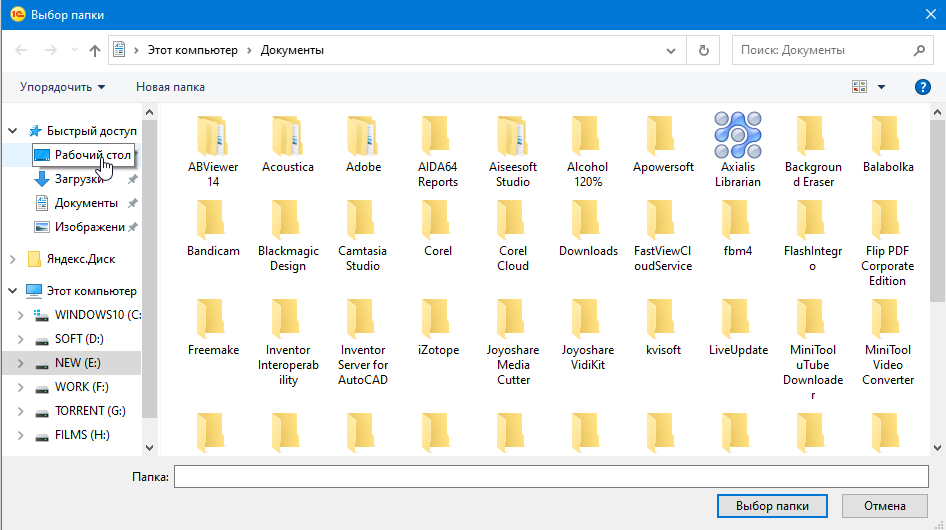The height and width of the screenshot is (530, 946).
Task: Select the Camtasia Studio folder
Action: point(363,237)
